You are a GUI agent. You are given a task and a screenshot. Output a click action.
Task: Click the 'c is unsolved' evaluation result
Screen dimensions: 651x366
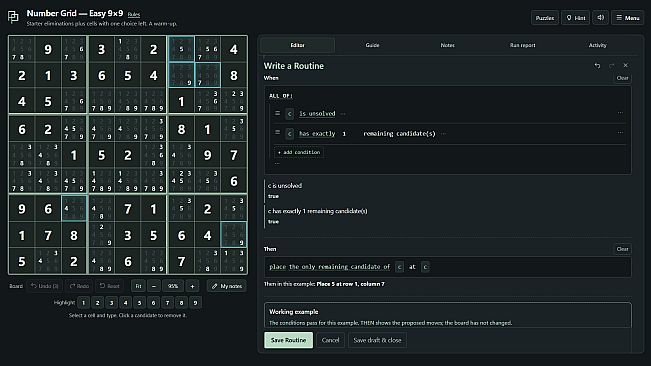click(285, 185)
